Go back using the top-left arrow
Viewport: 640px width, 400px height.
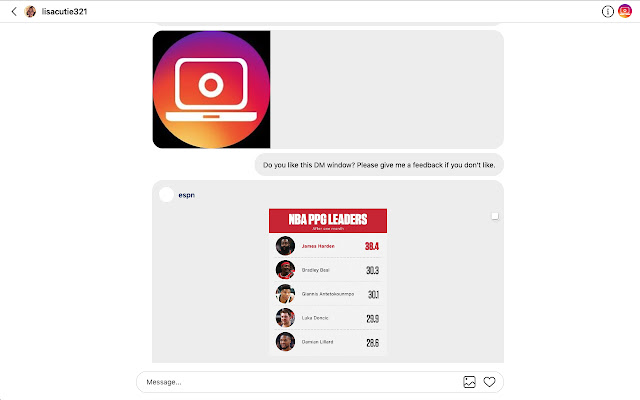click(x=14, y=11)
